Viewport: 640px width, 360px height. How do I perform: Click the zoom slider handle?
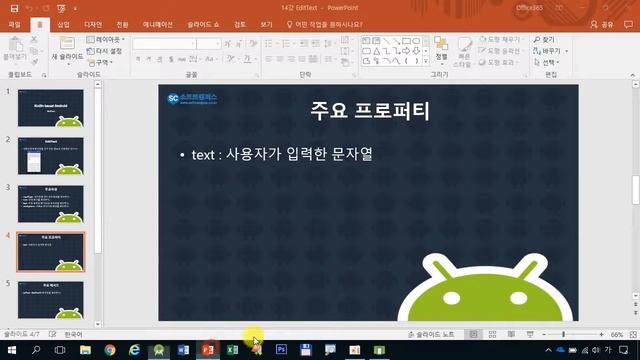pyautogui.click(x=563, y=334)
